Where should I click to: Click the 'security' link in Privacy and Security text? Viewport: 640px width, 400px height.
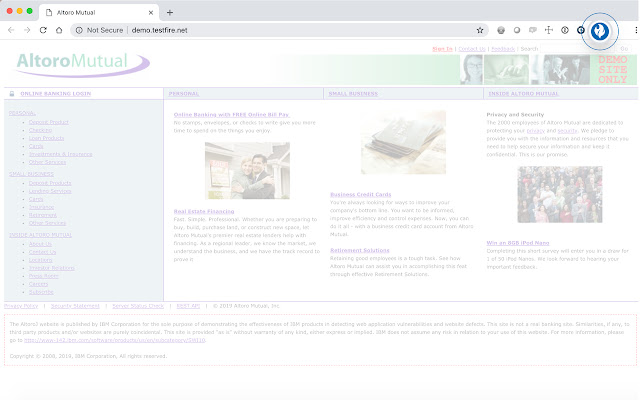coord(567,131)
